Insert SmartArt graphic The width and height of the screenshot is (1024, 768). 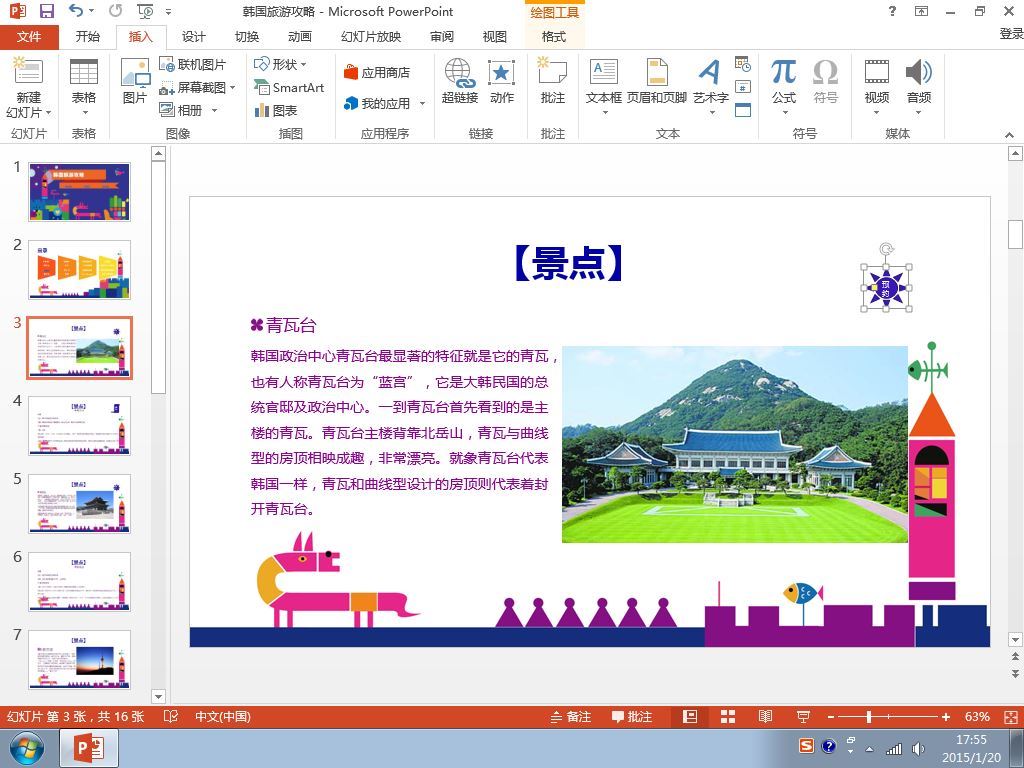pyautogui.click(x=289, y=88)
